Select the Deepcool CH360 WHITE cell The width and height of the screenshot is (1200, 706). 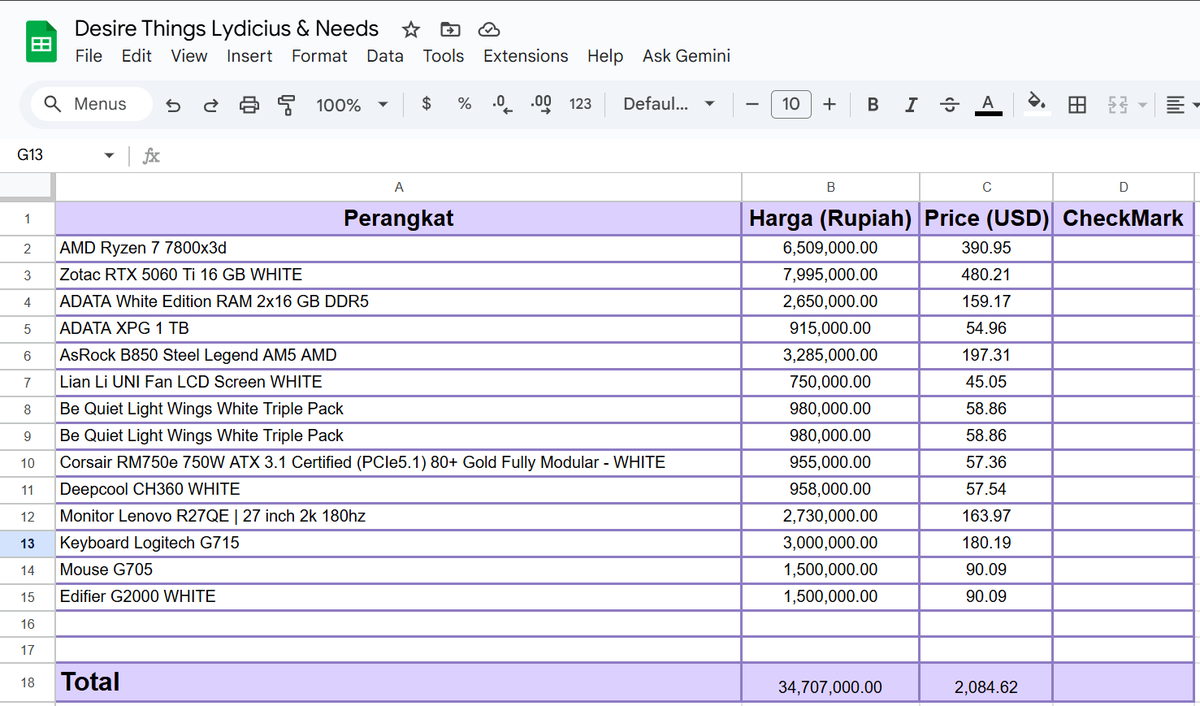(x=399, y=489)
